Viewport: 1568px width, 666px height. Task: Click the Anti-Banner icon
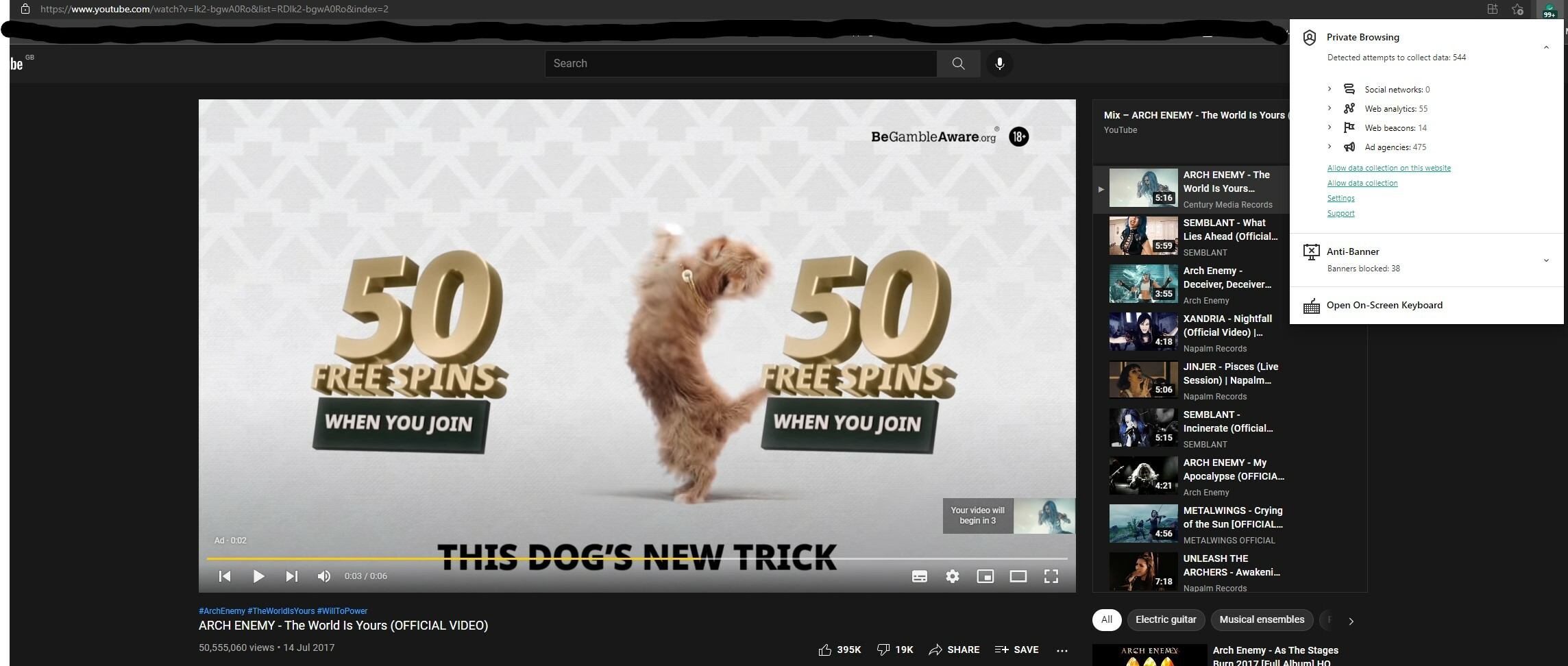point(1311,252)
